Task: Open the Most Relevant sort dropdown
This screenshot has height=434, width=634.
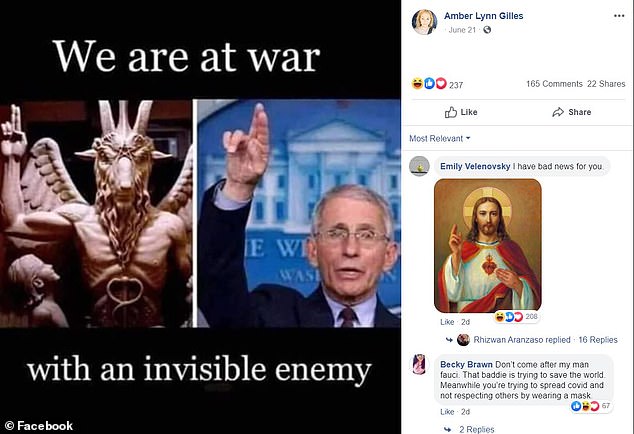Action: pyautogui.click(x=440, y=138)
